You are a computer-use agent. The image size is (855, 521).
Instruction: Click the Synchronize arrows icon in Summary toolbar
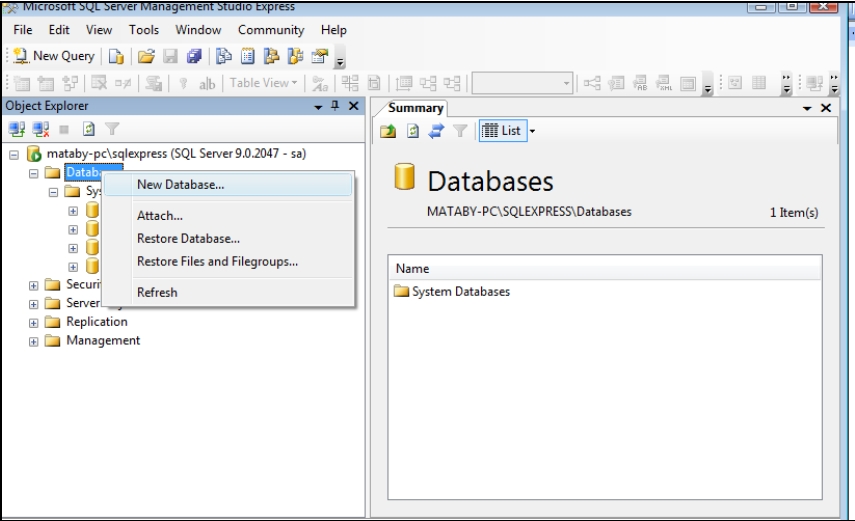tap(436, 131)
